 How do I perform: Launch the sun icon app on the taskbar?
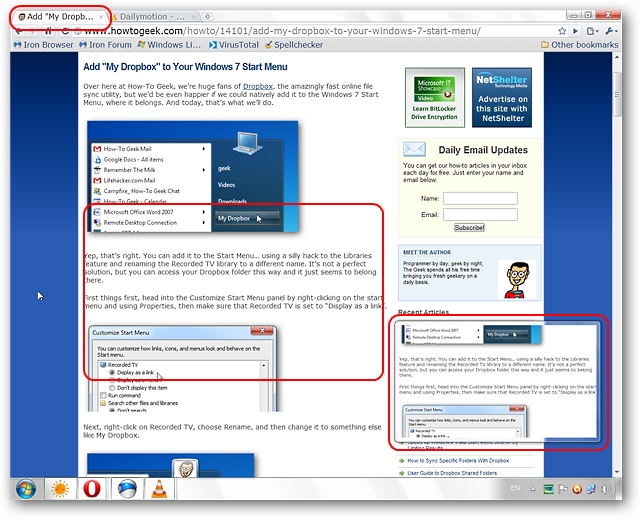[60, 488]
